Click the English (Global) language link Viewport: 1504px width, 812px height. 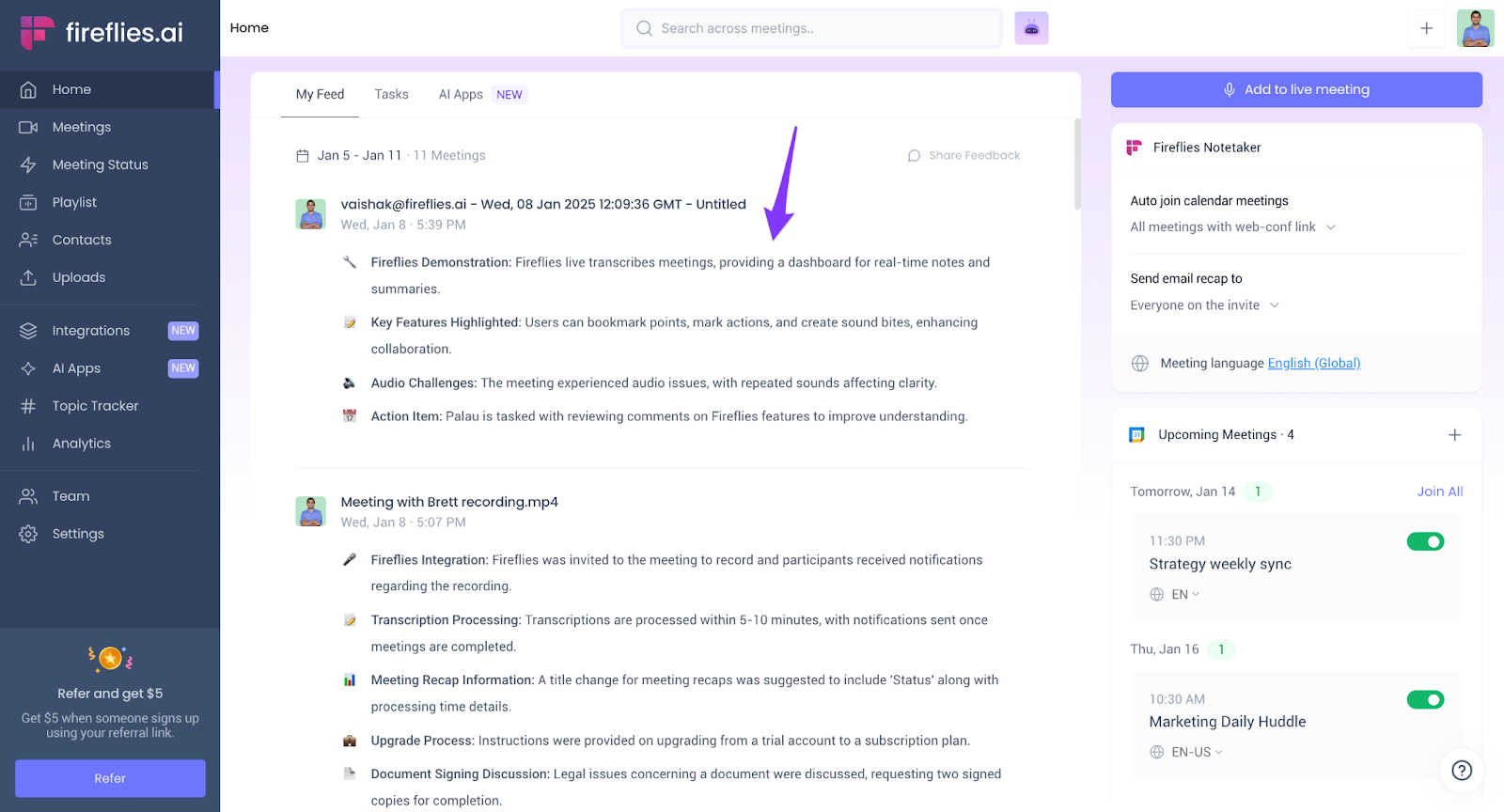coord(1314,363)
